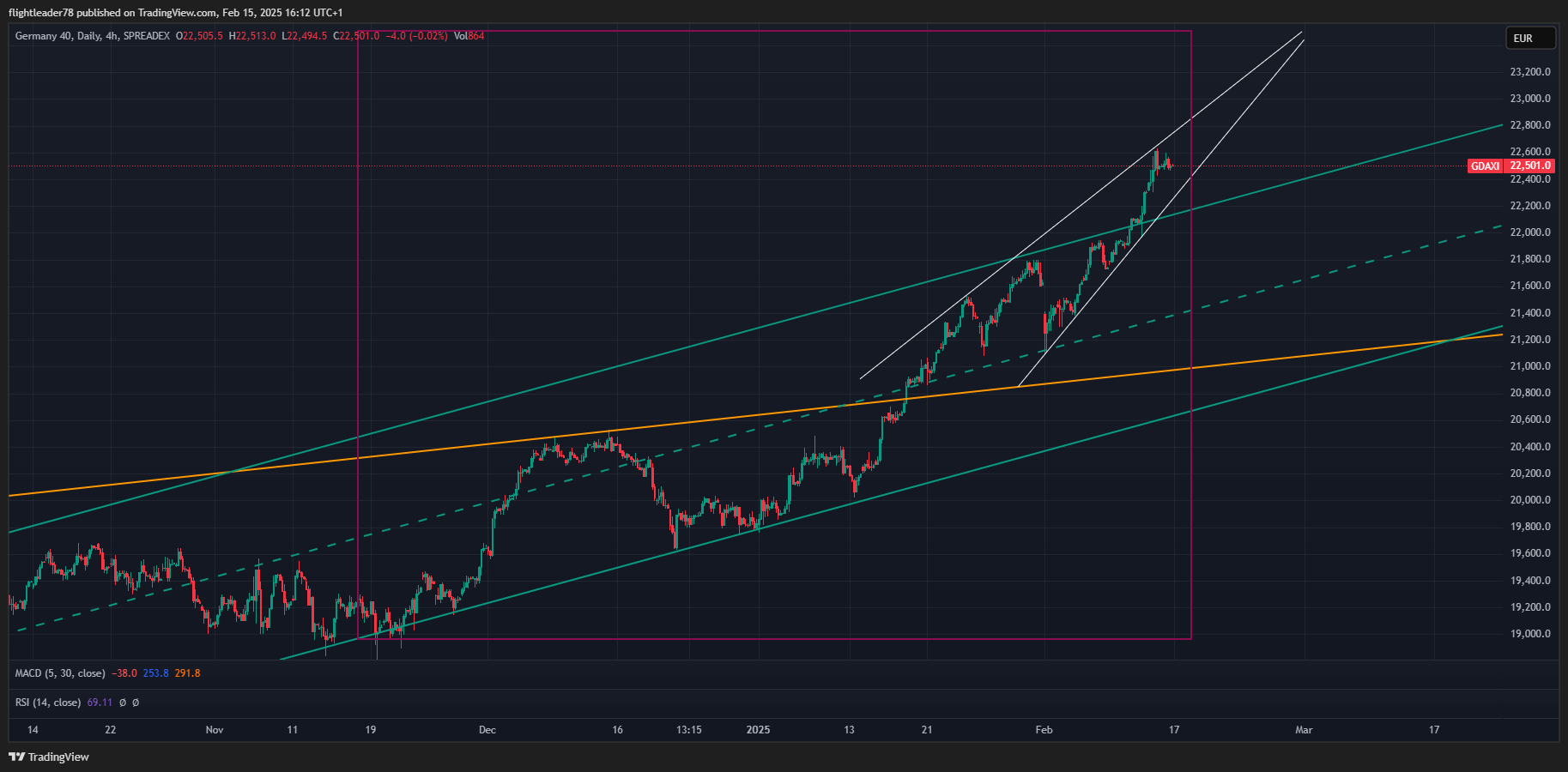The width and height of the screenshot is (1568, 772).
Task: Select the low value L22,494.5
Action: tap(304, 36)
